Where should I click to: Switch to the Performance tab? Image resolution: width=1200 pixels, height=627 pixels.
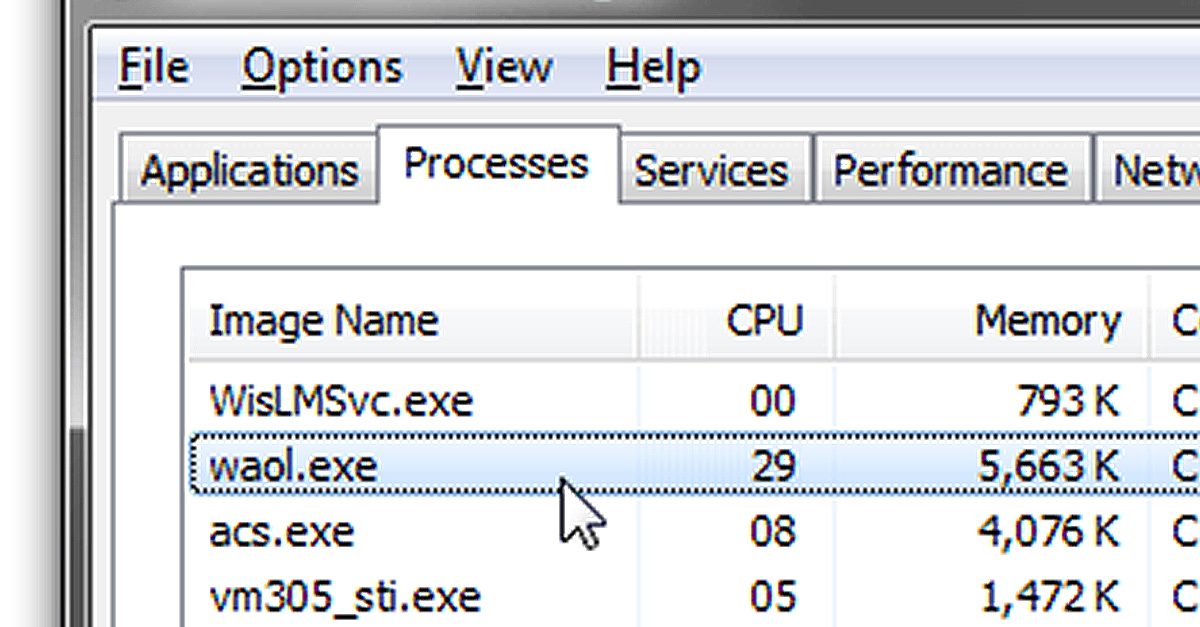(x=949, y=171)
